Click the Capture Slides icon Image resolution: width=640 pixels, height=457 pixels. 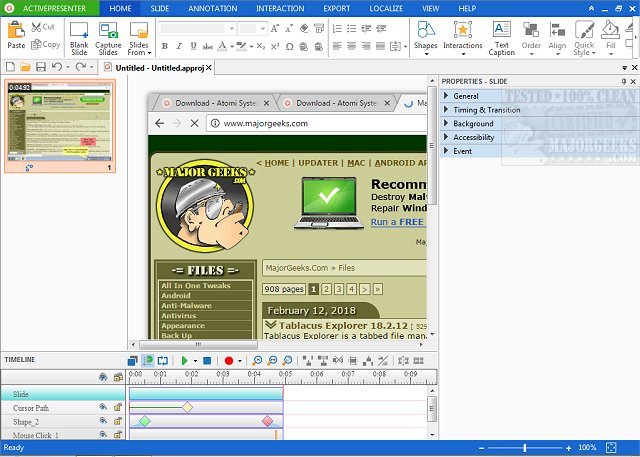[108, 30]
